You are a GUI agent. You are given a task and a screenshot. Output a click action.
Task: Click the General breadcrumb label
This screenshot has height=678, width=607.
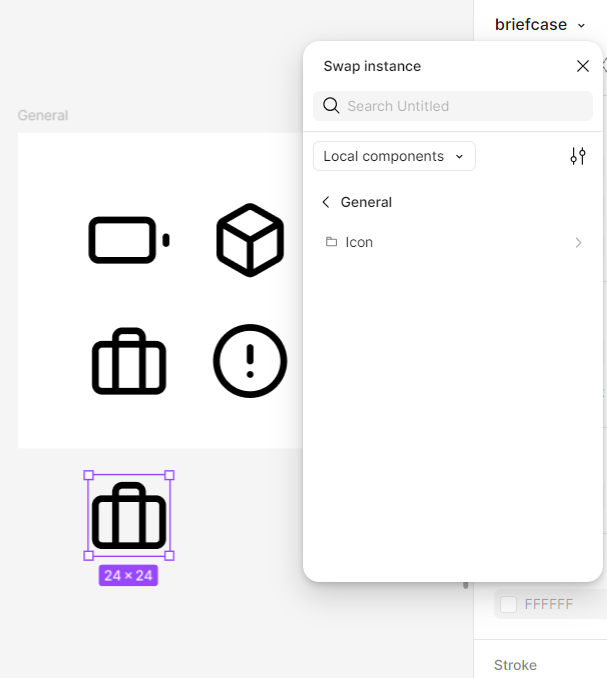click(366, 202)
